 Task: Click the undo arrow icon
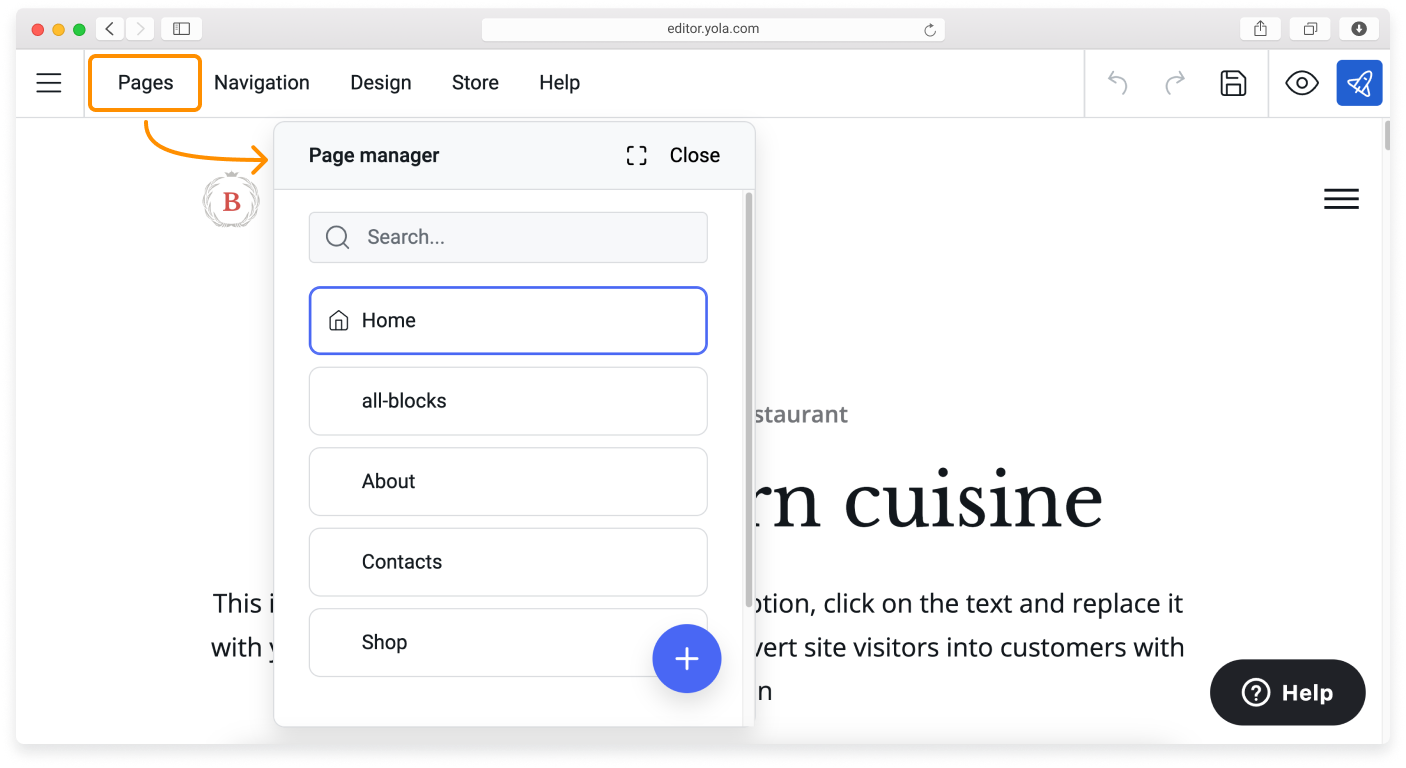coord(1118,83)
